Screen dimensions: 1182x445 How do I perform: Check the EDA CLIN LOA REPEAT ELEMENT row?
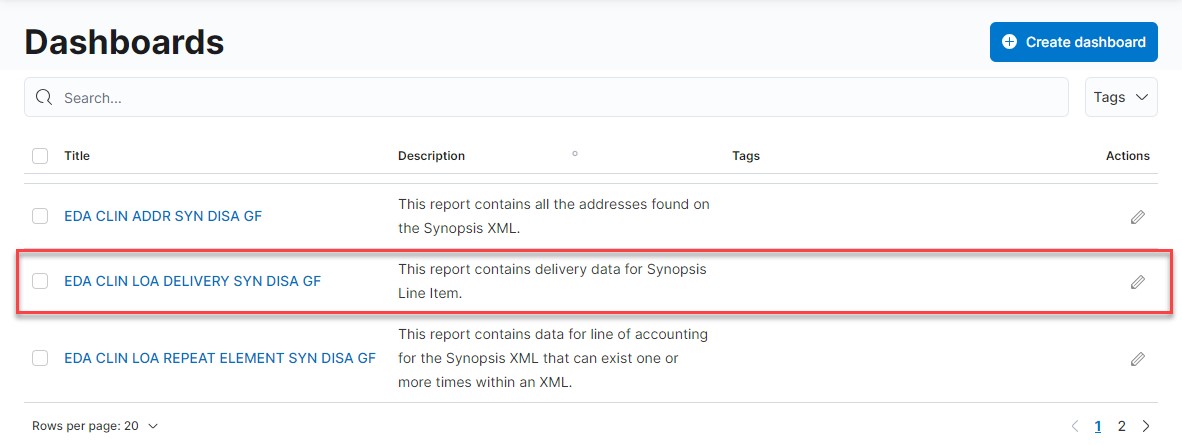(40, 358)
